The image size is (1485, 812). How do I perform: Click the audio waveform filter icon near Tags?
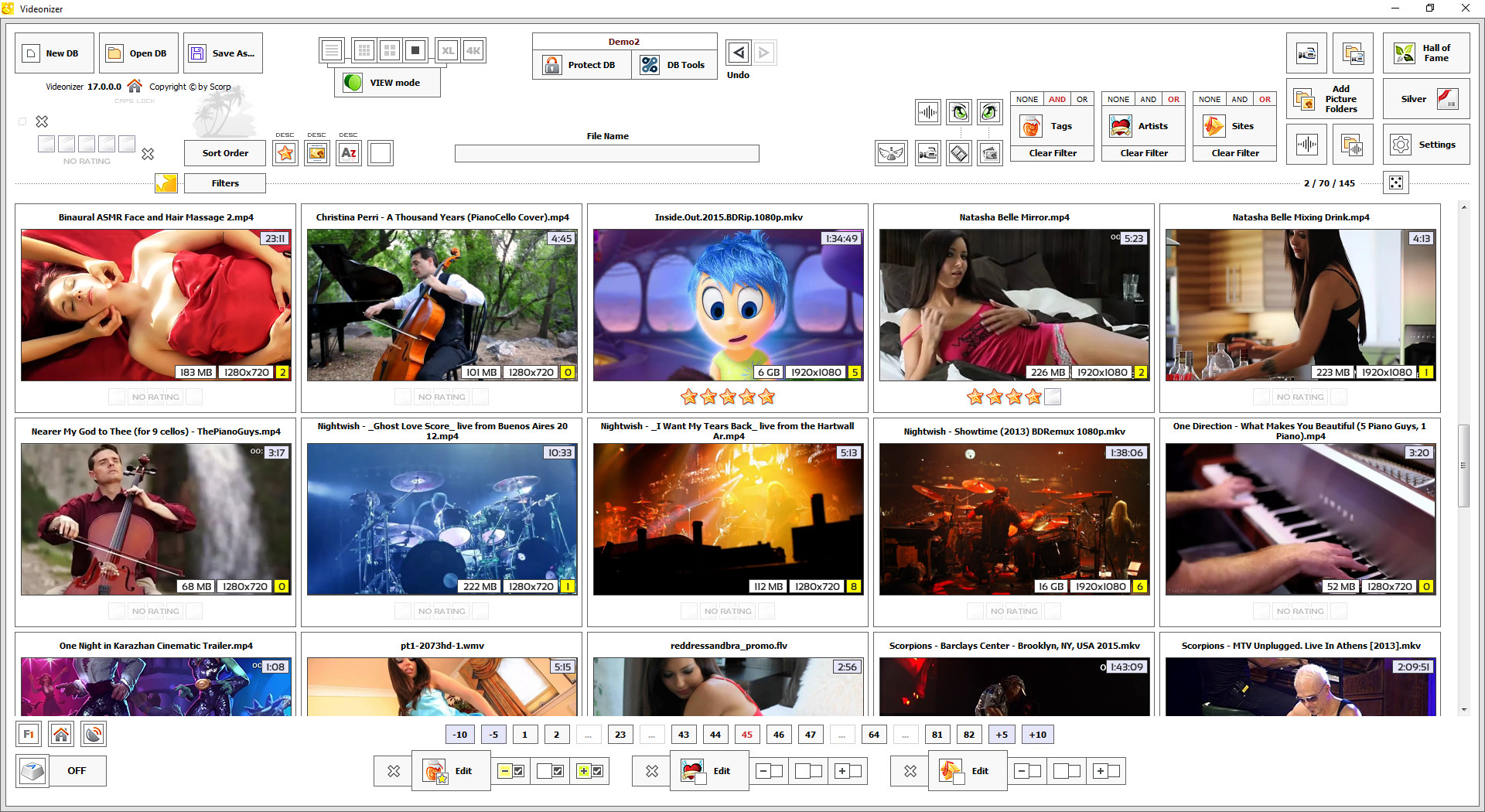(928, 113)
